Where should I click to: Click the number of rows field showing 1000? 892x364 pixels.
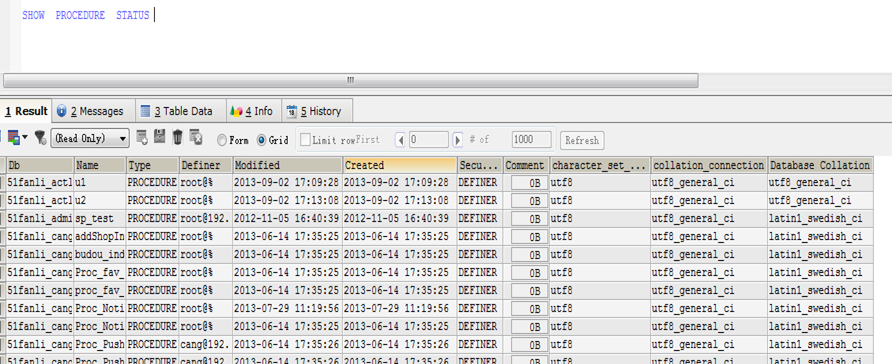531,139
